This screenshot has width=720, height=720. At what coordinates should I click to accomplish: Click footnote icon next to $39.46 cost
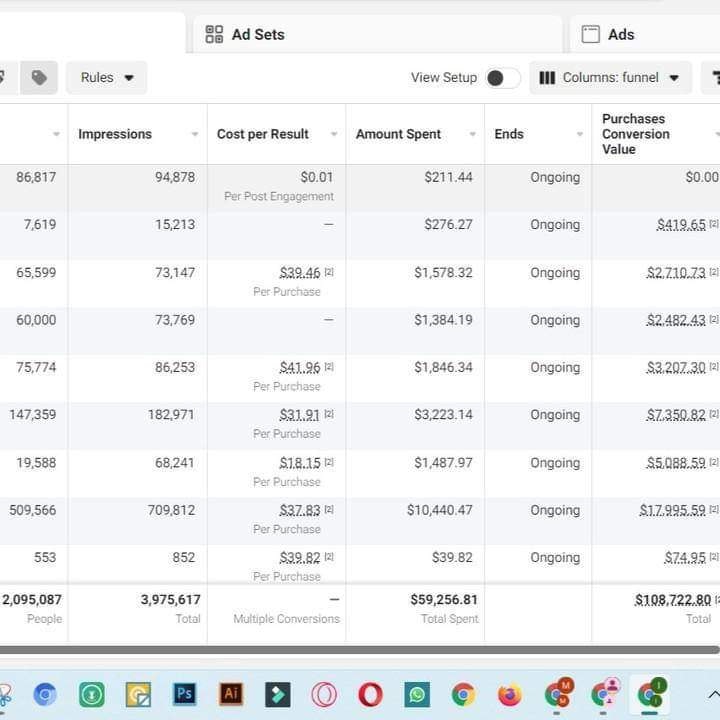tap(329, 273)
